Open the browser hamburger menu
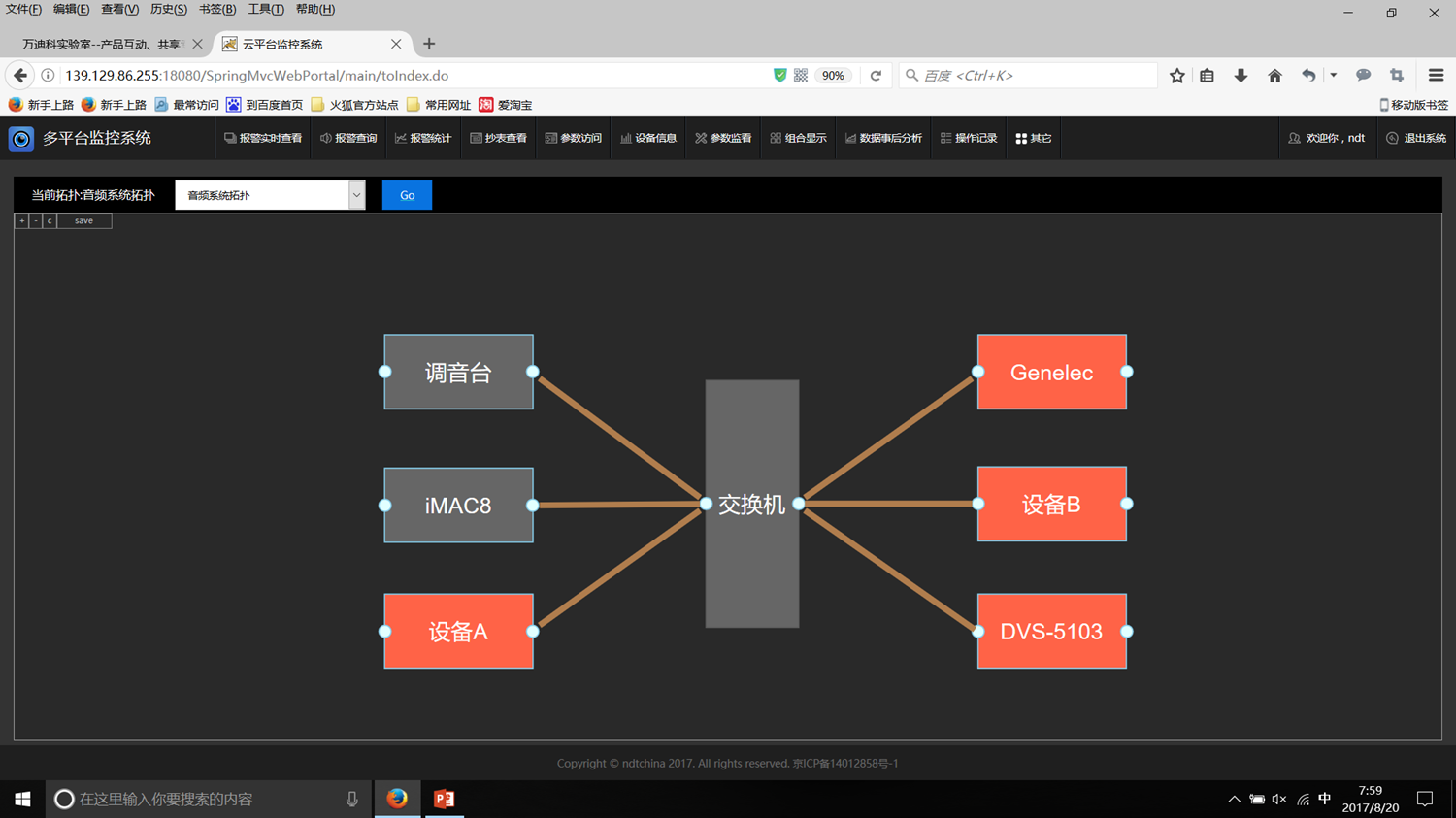Viewport: 1456px width, 818px height. coord(1436,76)
